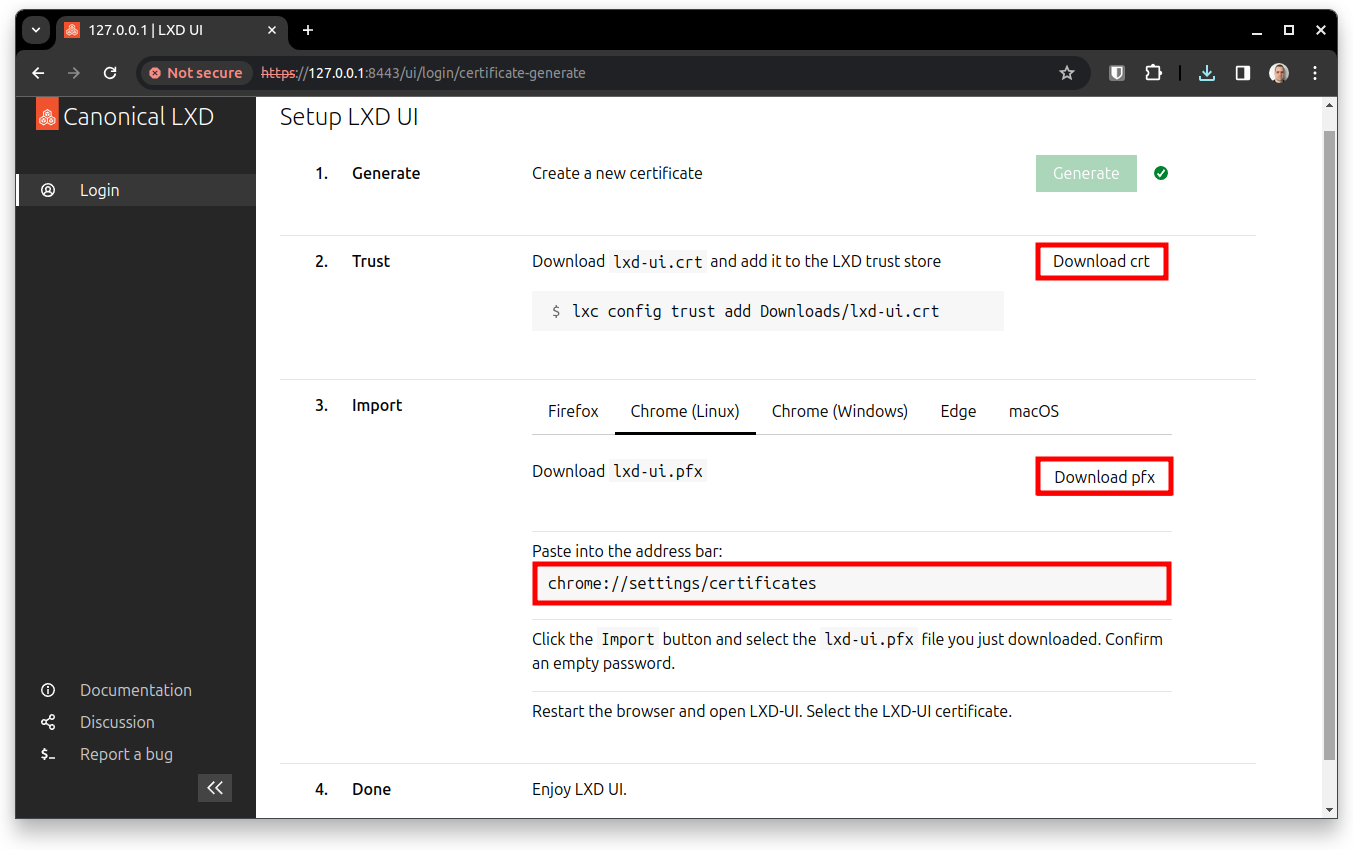1353x850 pixels.
Task: Collapse the sidebar with the double-chevron button
Action: click(x=215, y=788)
